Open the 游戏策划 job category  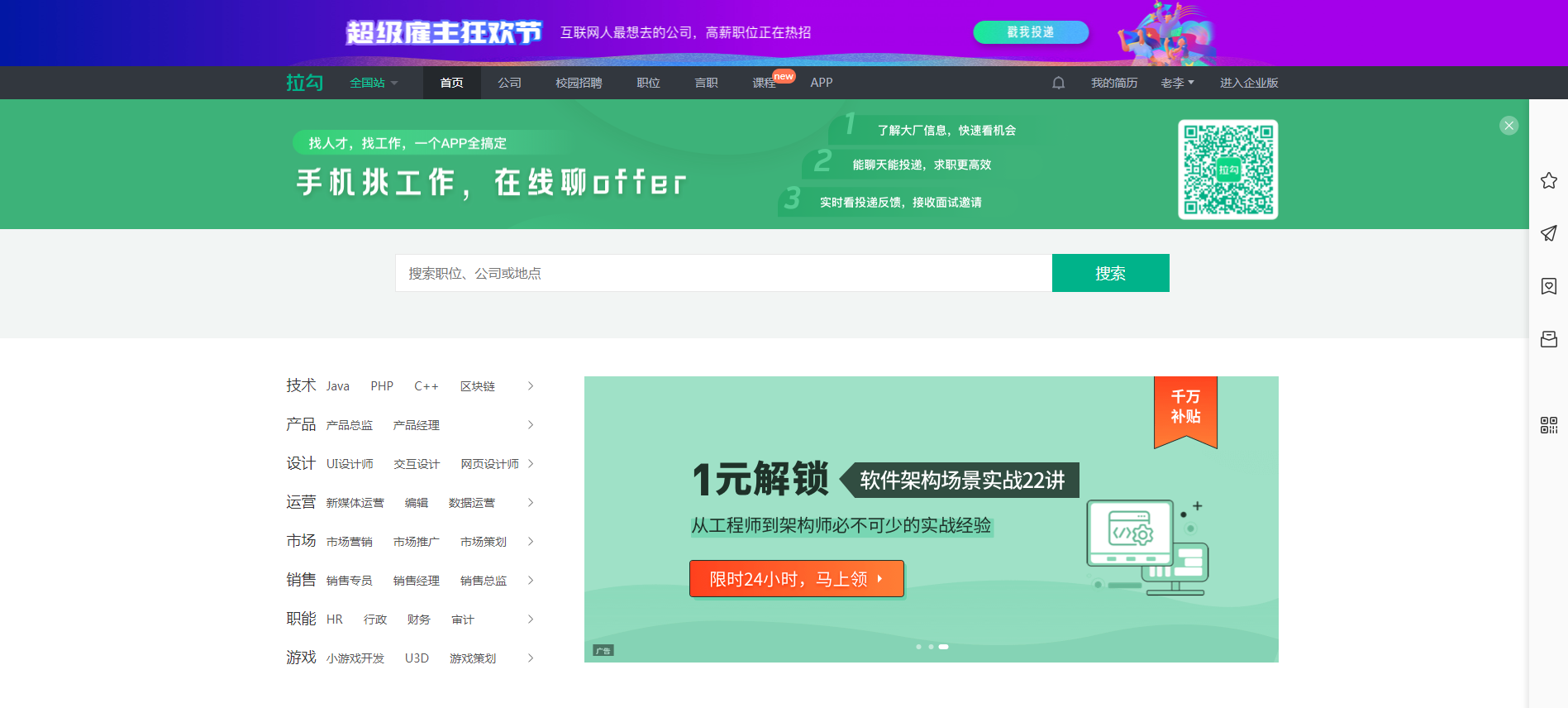pos(473,658)
